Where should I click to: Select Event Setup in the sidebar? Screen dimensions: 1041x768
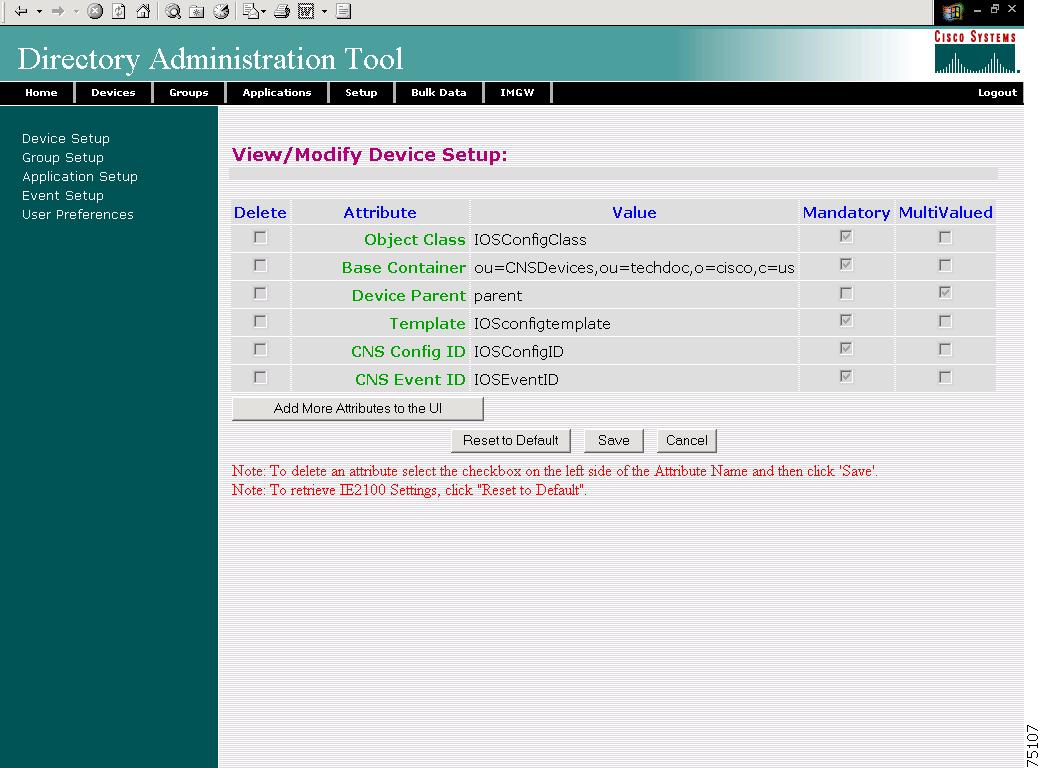(63, 195)
